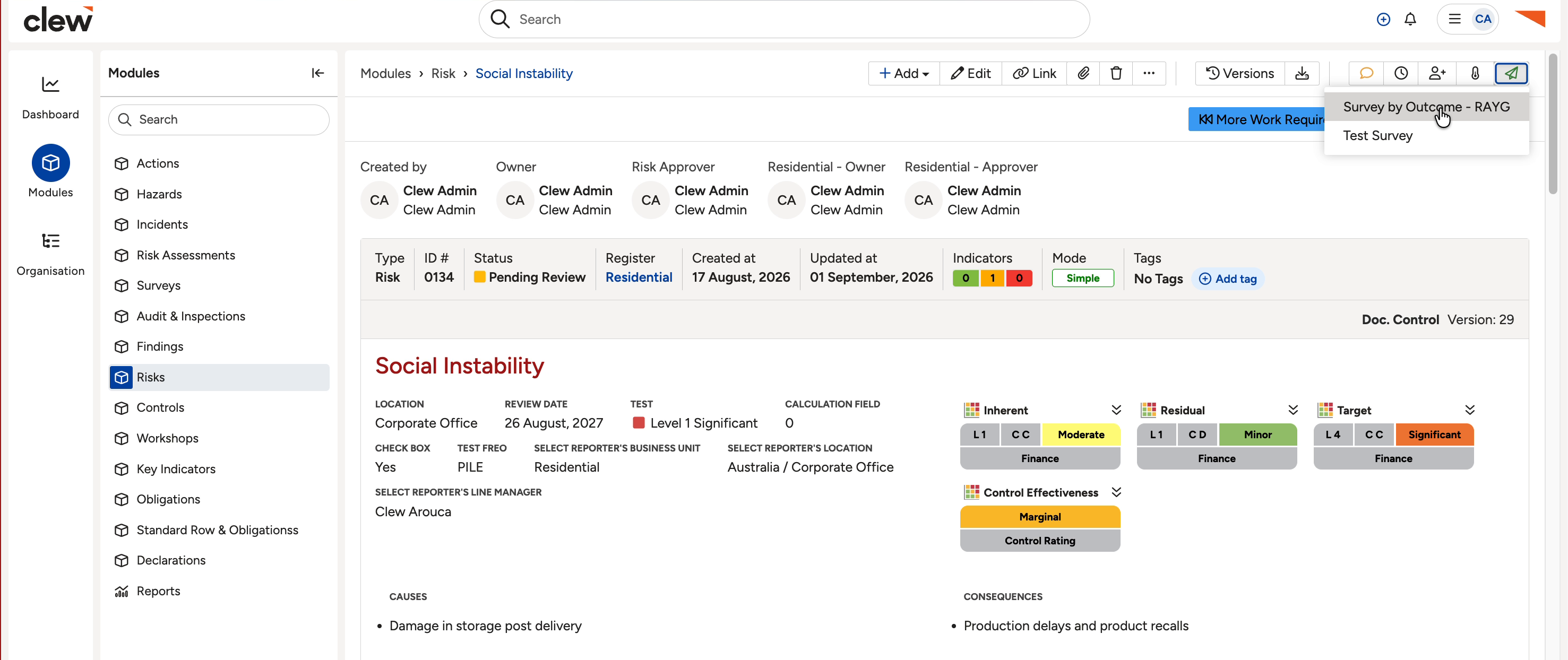Click the amber indicator showing 1
The width and height of the screenshot is (1568, 660).
click(992, 278)
